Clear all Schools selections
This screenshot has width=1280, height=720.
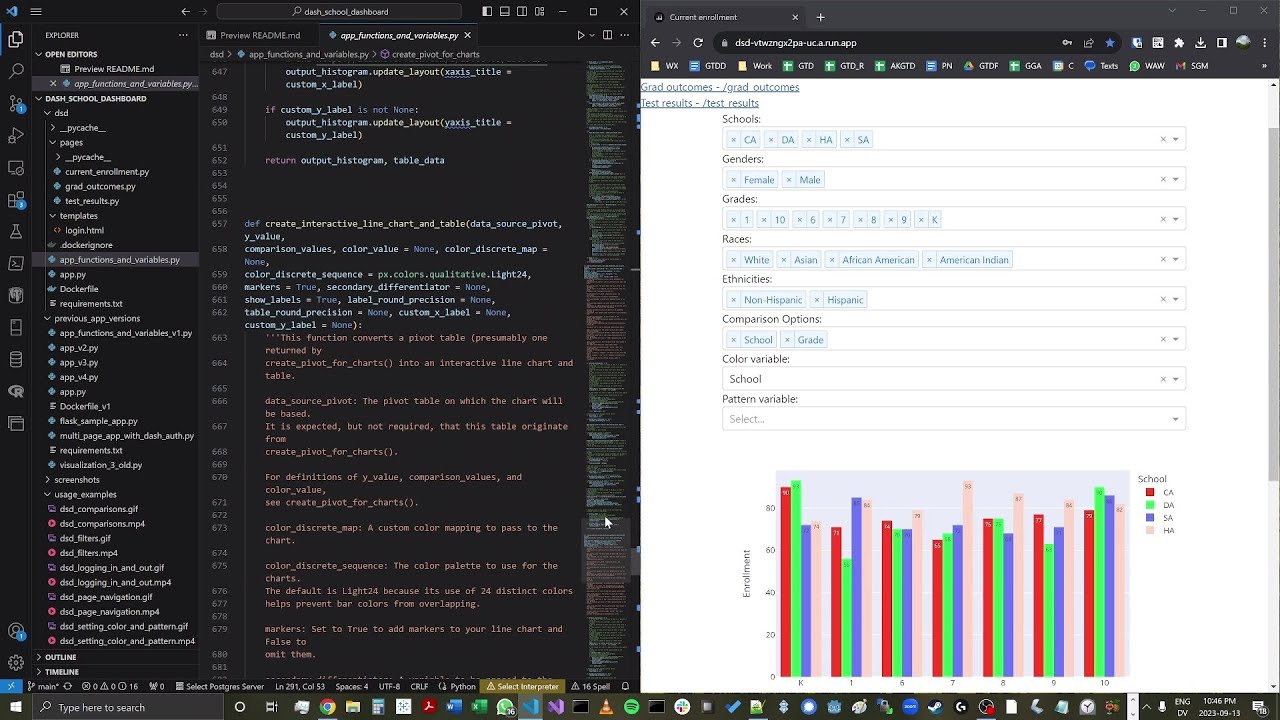tap(1163, 140)
